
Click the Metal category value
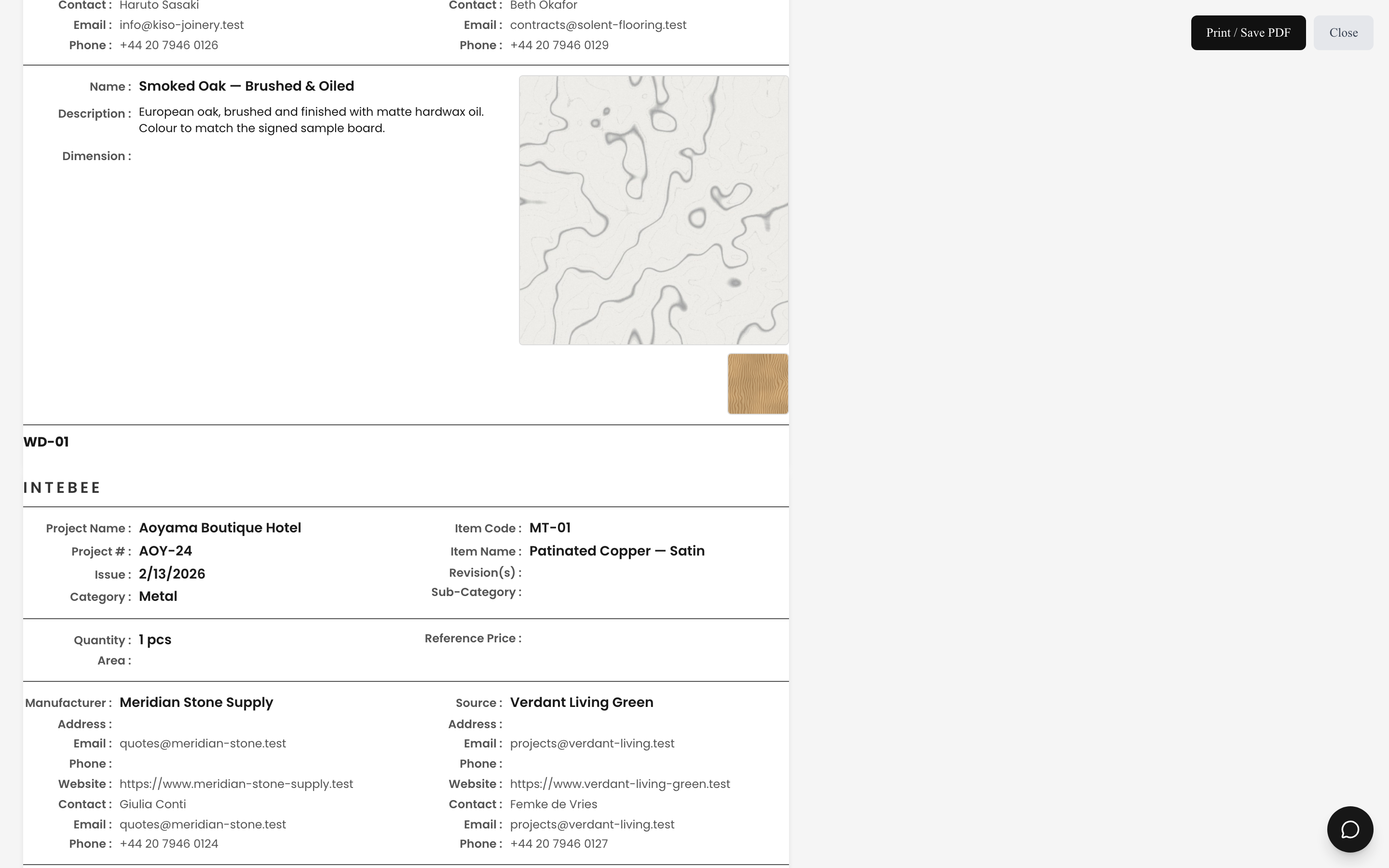click(x=158, y=597)
